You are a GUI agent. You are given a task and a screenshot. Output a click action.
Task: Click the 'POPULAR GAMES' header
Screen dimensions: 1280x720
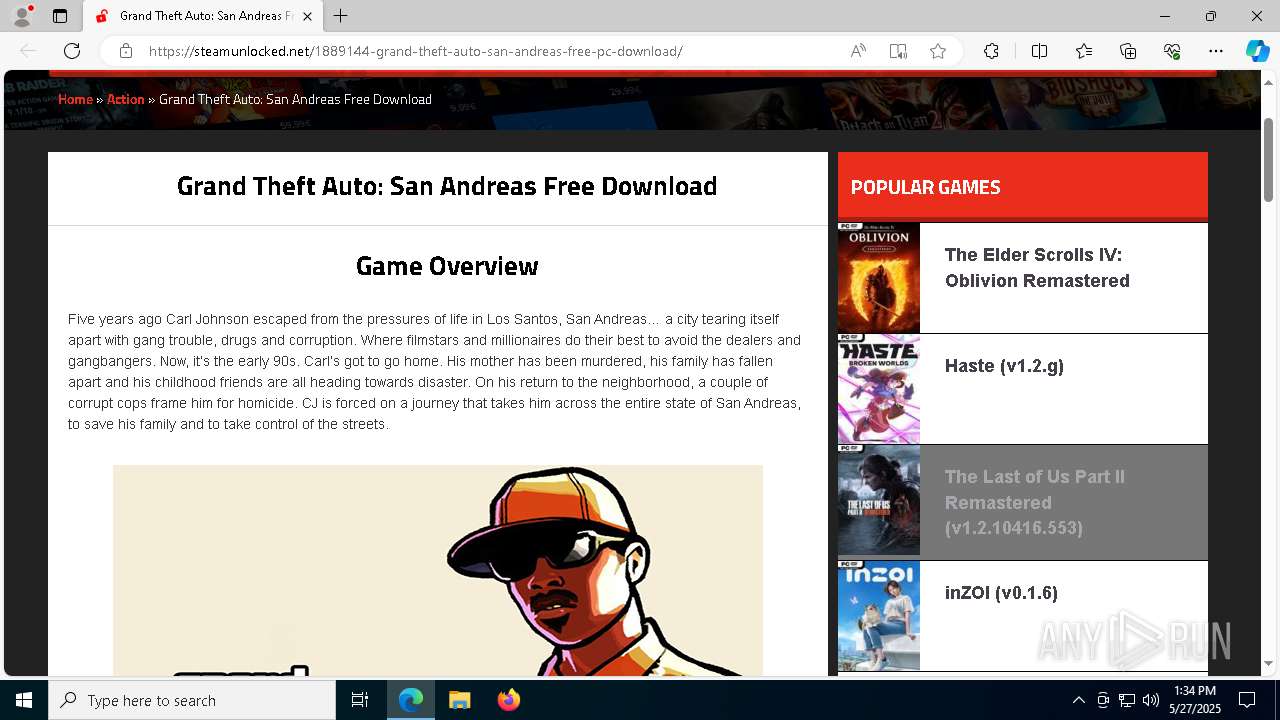pos(925,187)
